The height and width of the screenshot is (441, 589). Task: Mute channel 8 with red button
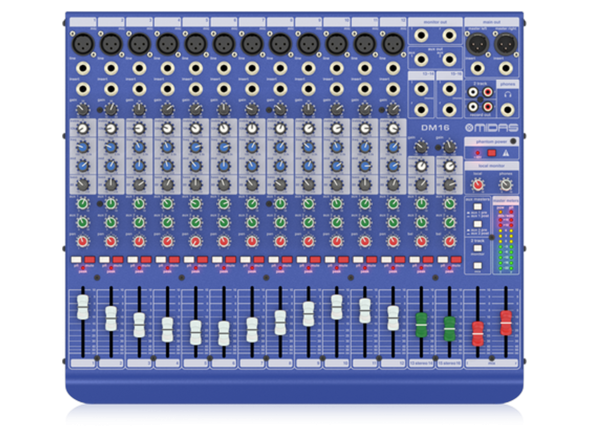[x=287, y=260]
